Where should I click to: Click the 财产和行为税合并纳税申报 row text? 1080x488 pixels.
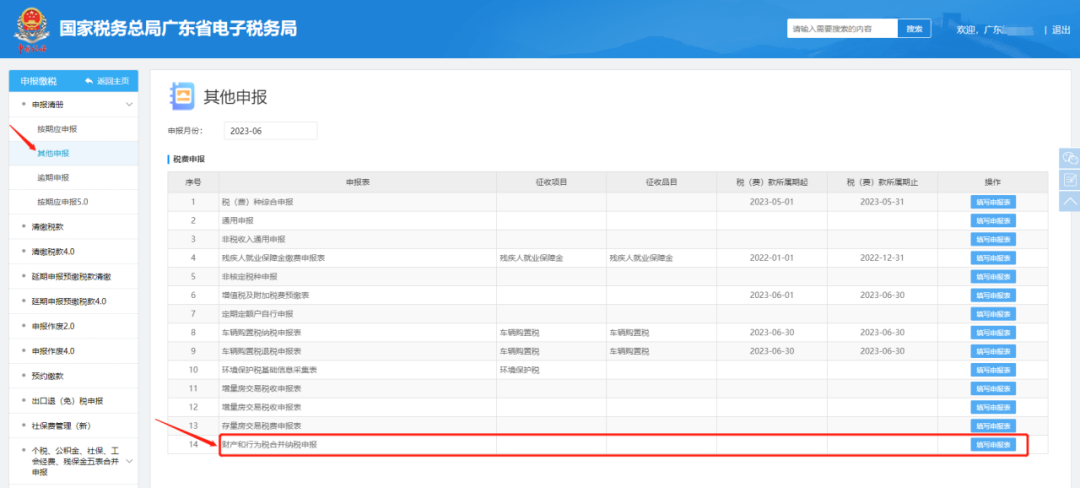tap(269, 445)
